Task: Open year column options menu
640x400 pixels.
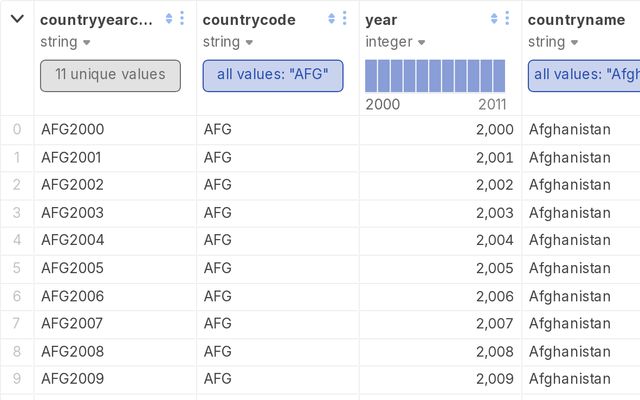Action: [507, 19]
